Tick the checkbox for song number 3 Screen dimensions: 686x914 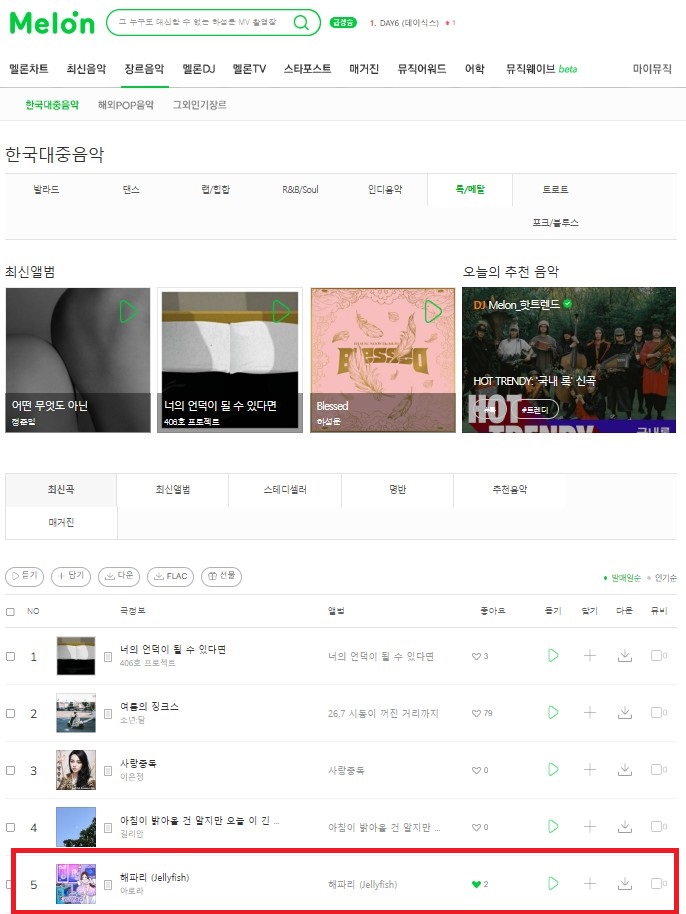click(10, 770)
